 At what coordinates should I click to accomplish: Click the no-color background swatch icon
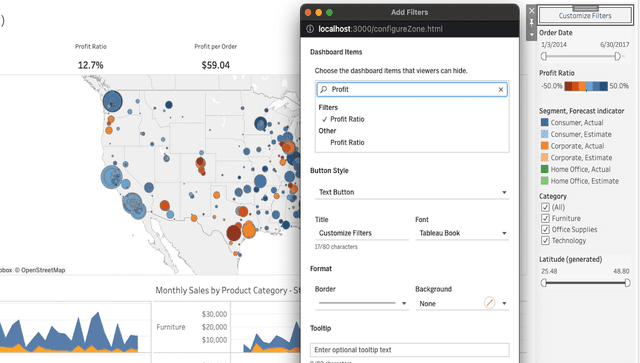click(489, 303)
